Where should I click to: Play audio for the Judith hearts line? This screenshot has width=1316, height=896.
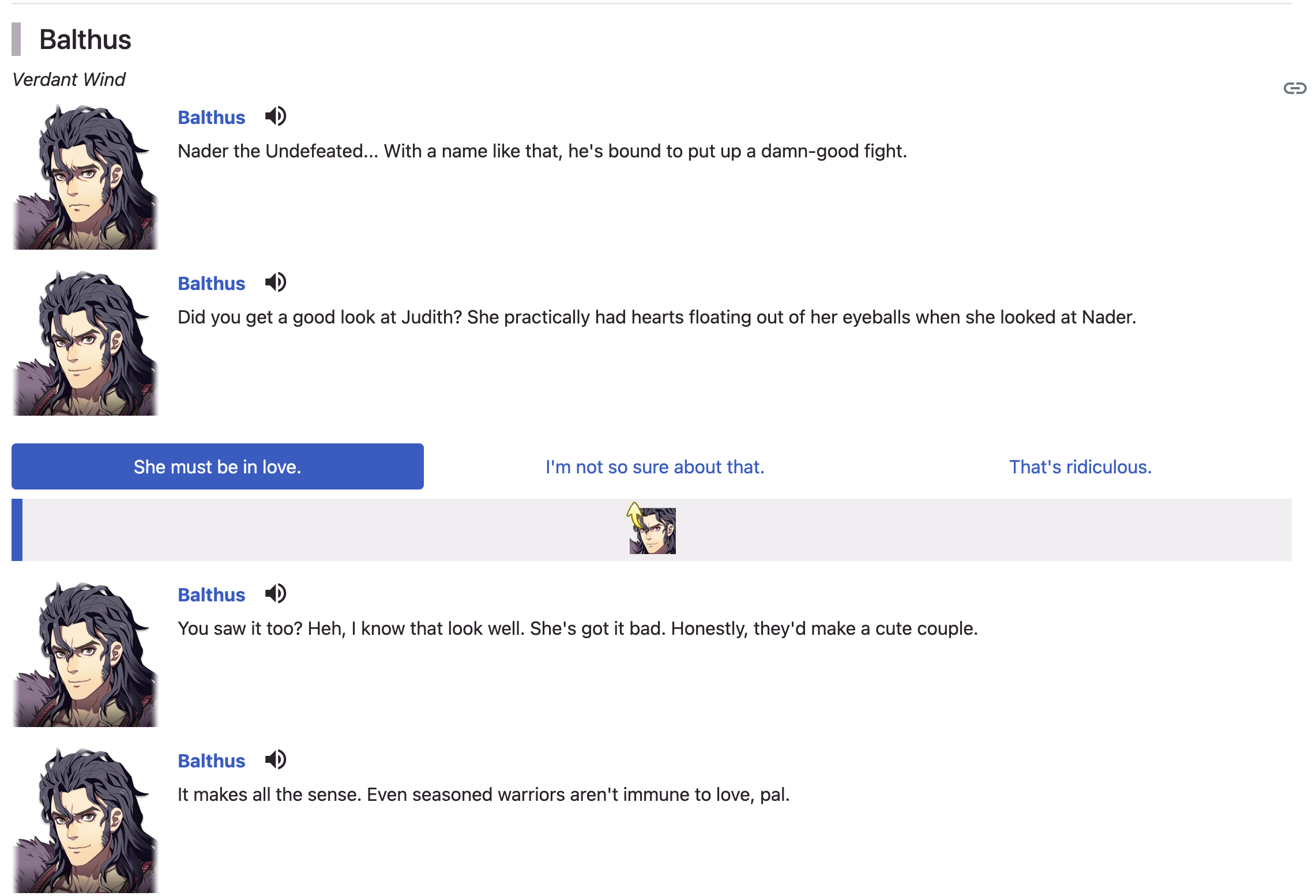tap(276, 283)
